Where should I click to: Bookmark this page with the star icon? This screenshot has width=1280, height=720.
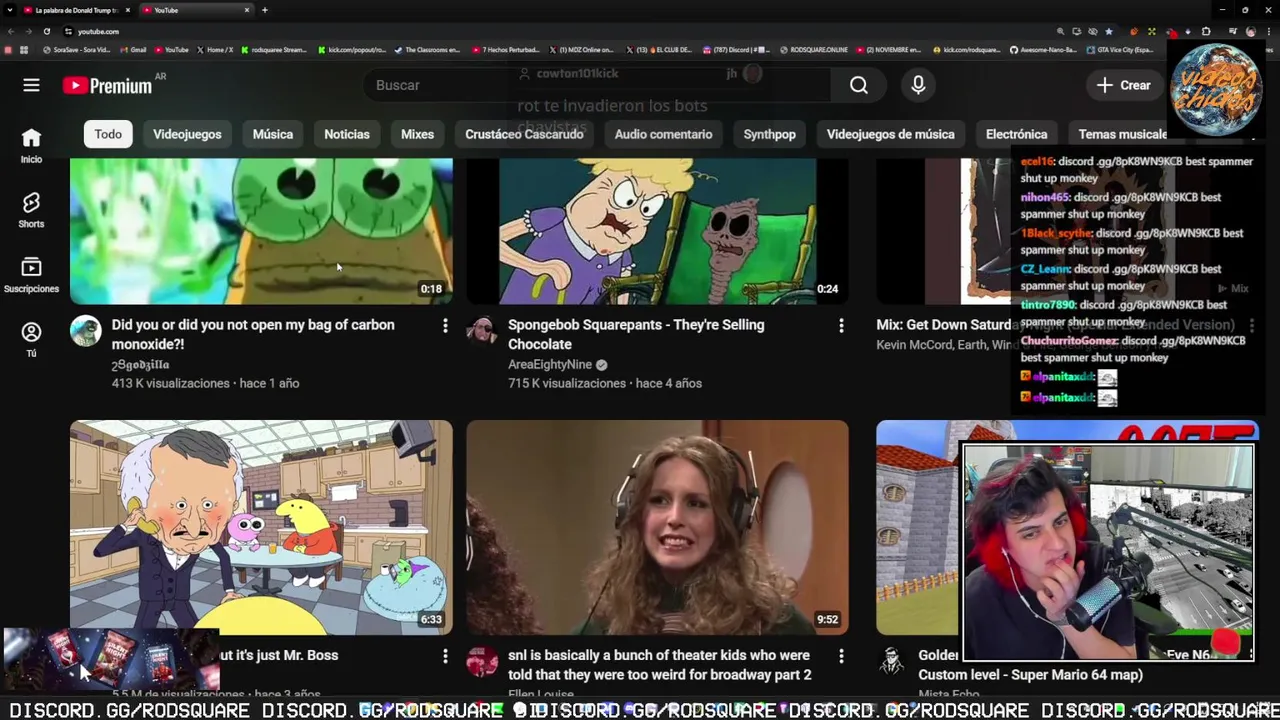[x=1108, y=31]
